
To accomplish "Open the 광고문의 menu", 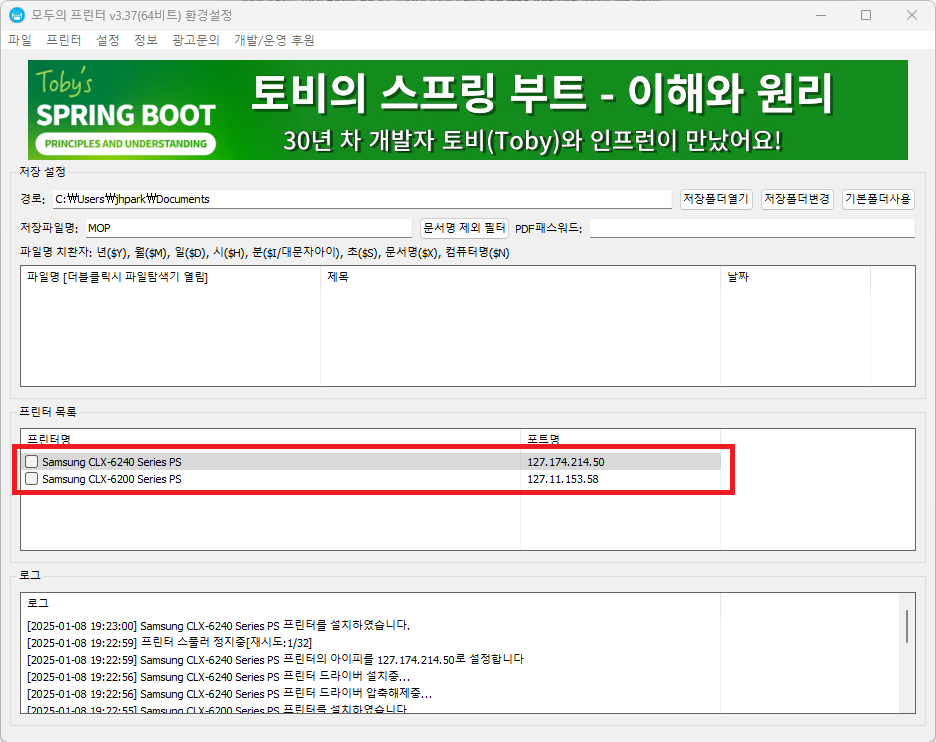I will [x=196, y=40].
